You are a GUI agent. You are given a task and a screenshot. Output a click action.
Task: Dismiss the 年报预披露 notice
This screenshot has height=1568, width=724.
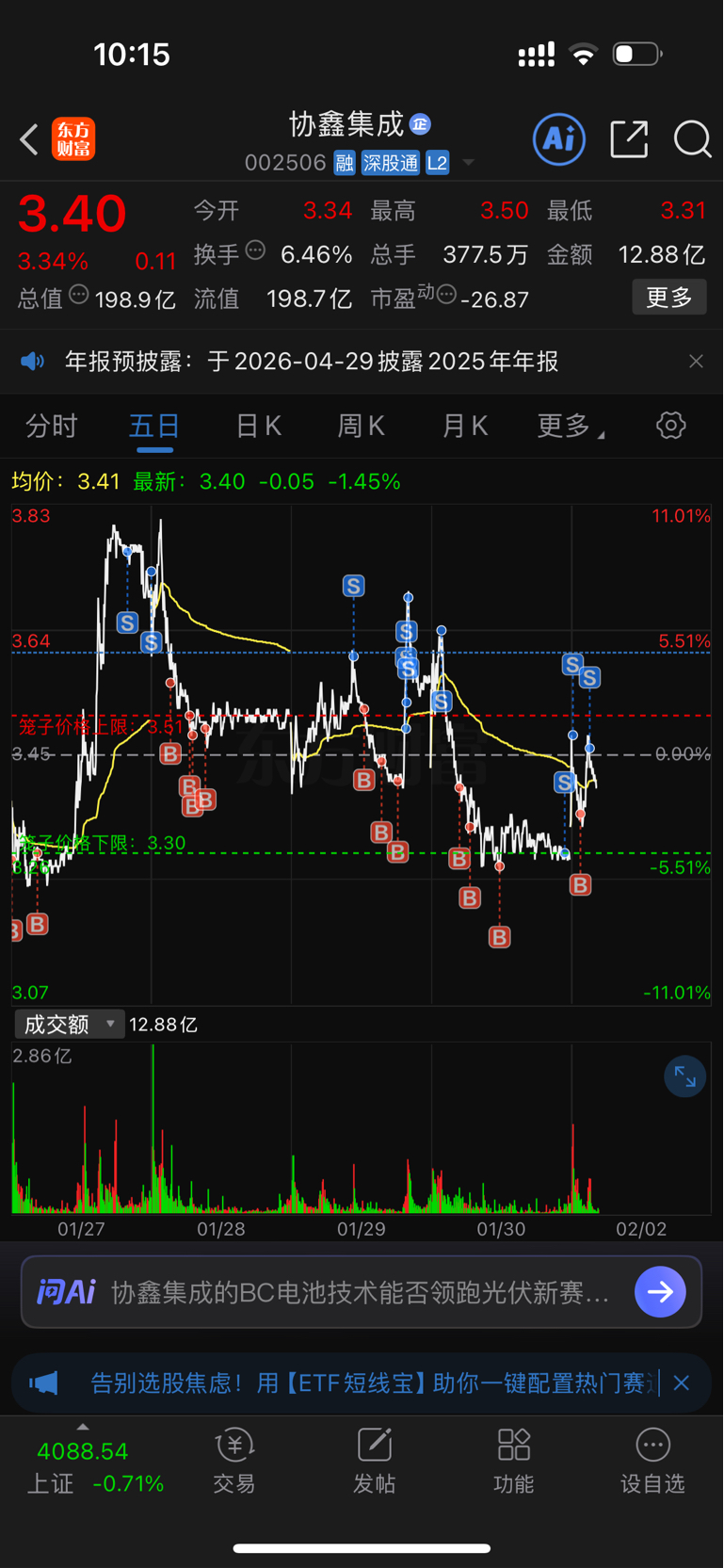tap(696, 362)
